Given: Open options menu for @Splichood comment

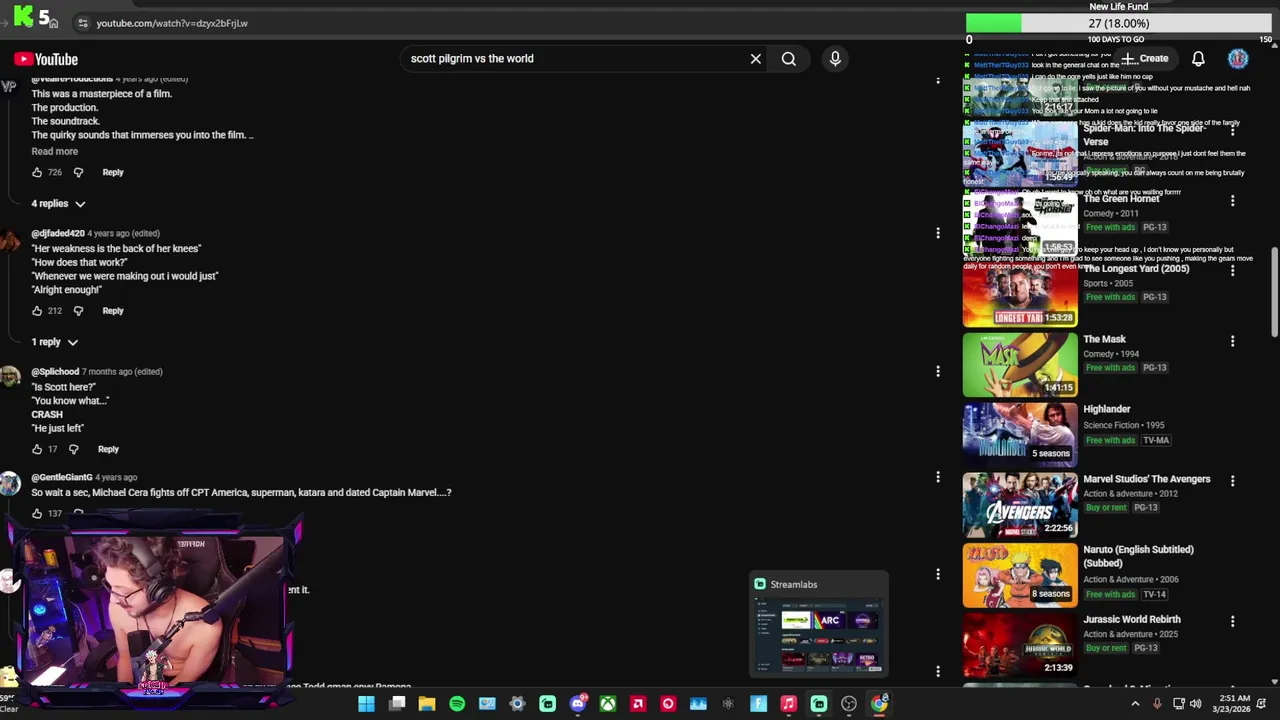Looking at the screenshot, I should [x=938, y=371].
